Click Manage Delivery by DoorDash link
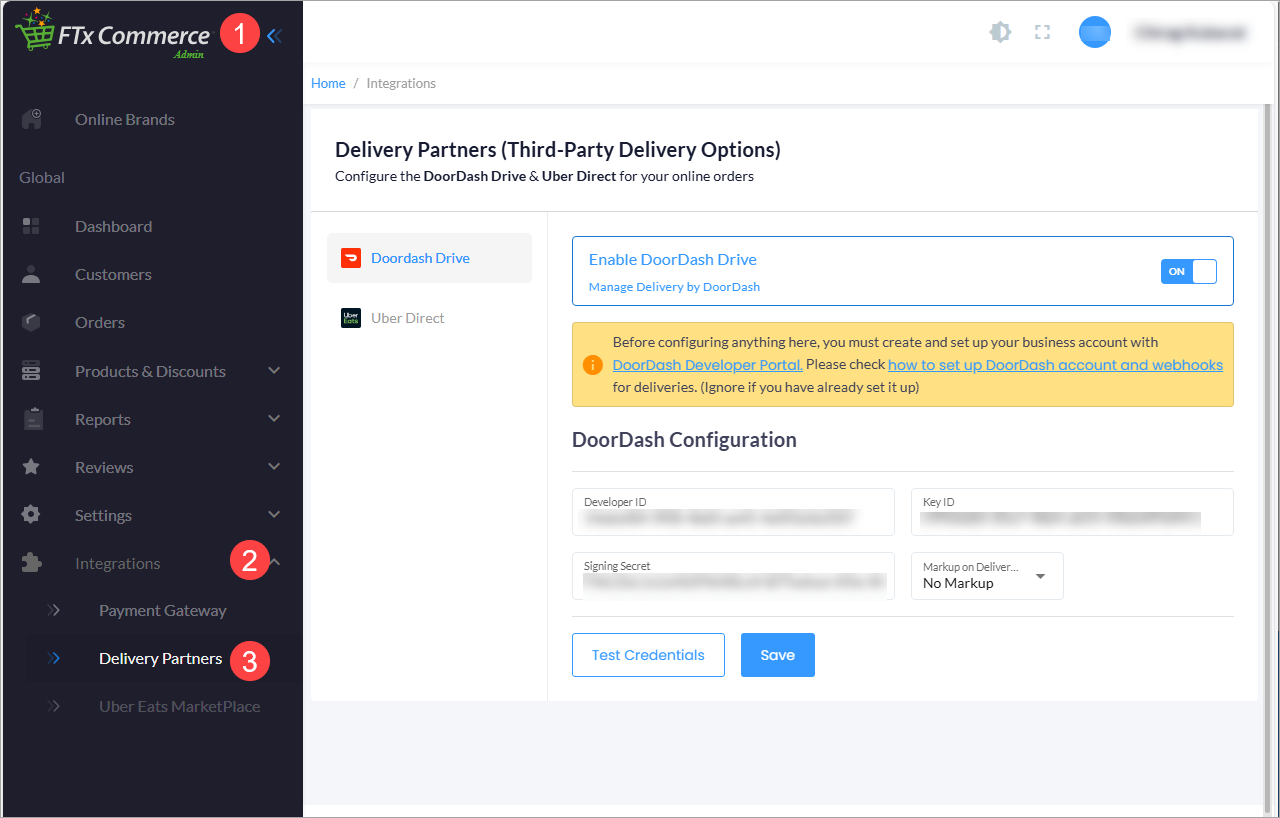The image size is (1280, 818). pos(674,287)
